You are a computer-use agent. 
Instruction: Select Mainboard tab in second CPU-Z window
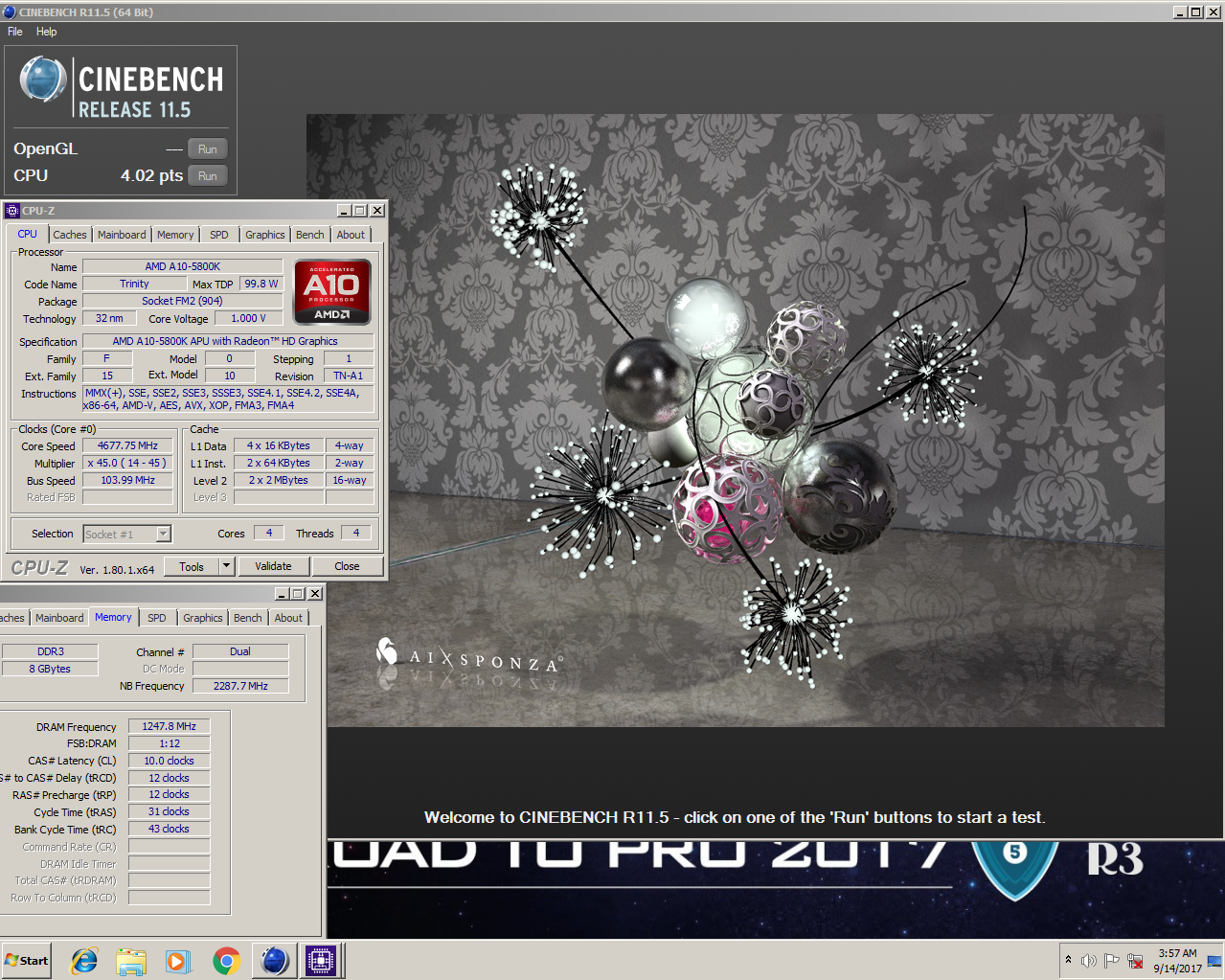[x=59, y=618]
